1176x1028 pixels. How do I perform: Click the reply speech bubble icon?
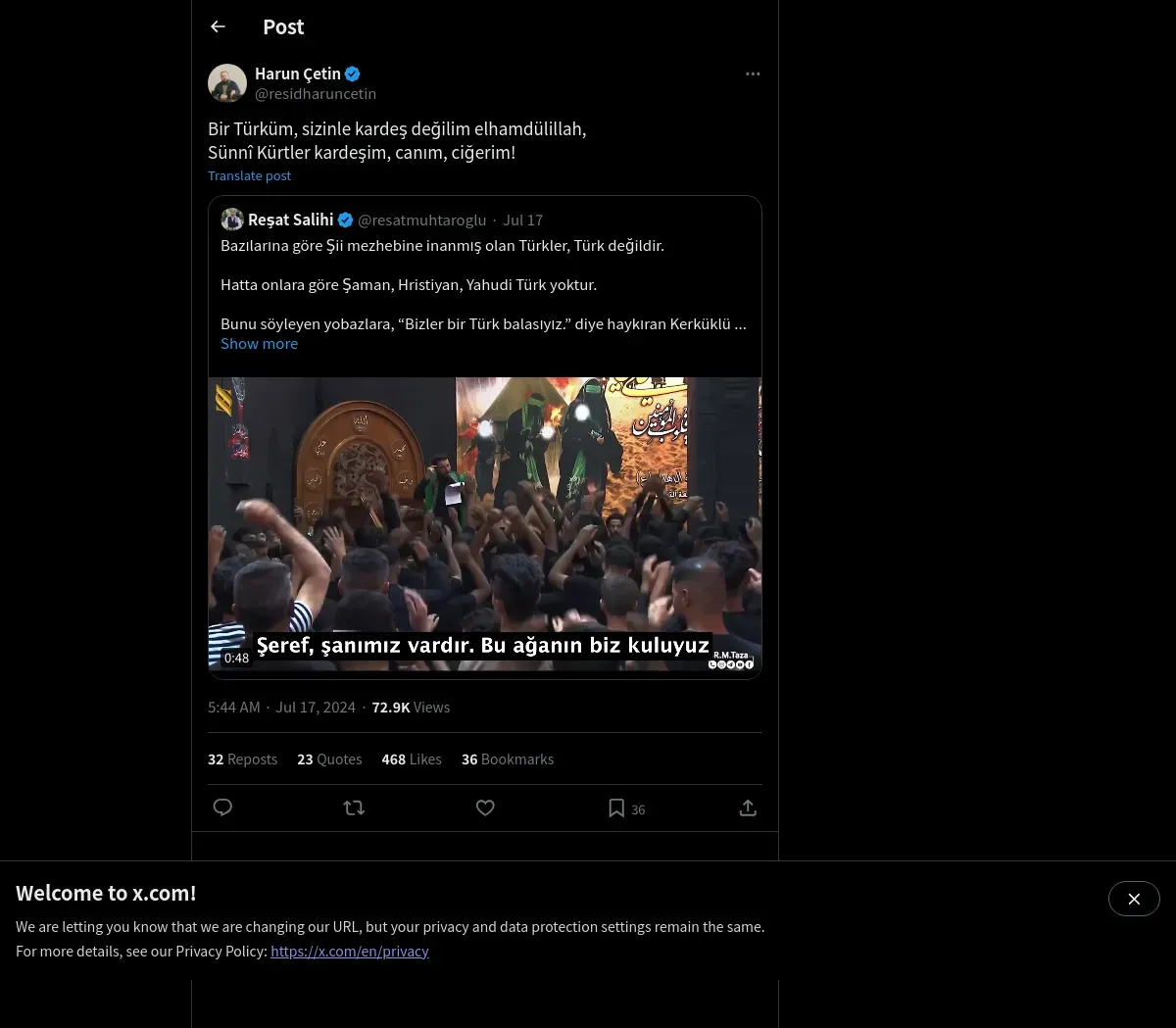(222, 808)
